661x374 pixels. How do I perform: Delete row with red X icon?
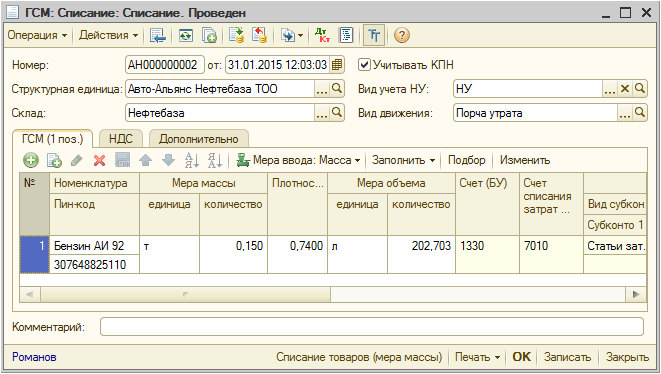pos(99,160)
